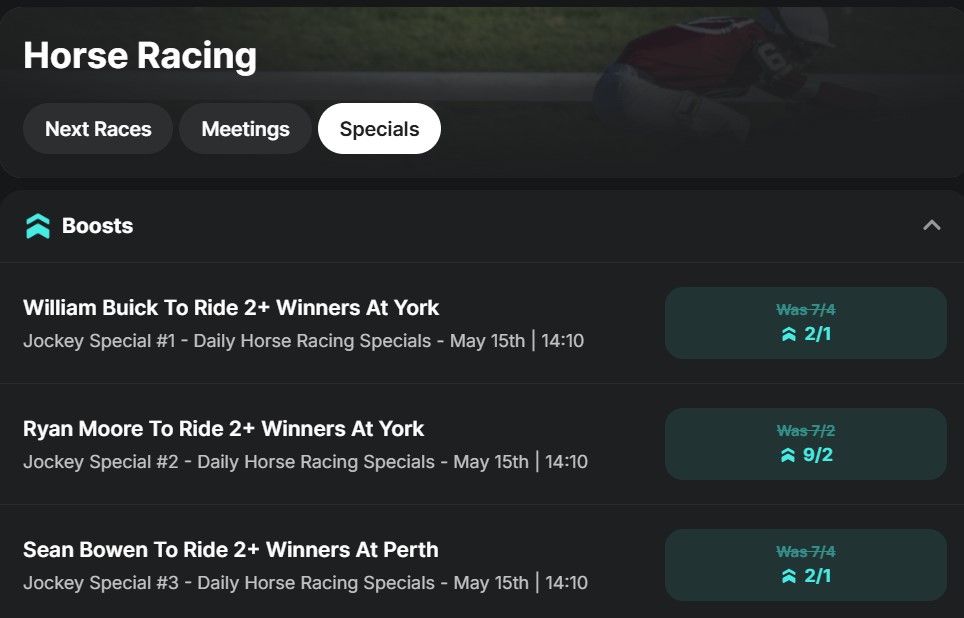This screenshot has width=964, height=618.
Task: Click boost arrow icon in William Buick odds
Action: coord(788,334)
